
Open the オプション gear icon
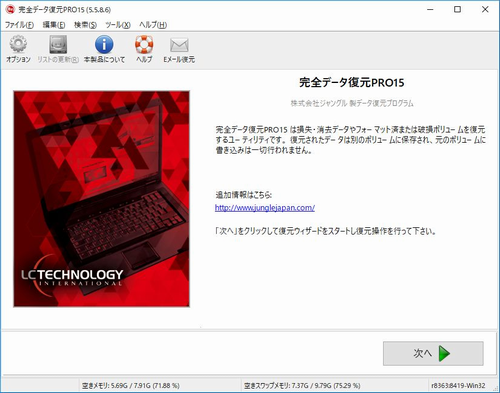[18, 44]
